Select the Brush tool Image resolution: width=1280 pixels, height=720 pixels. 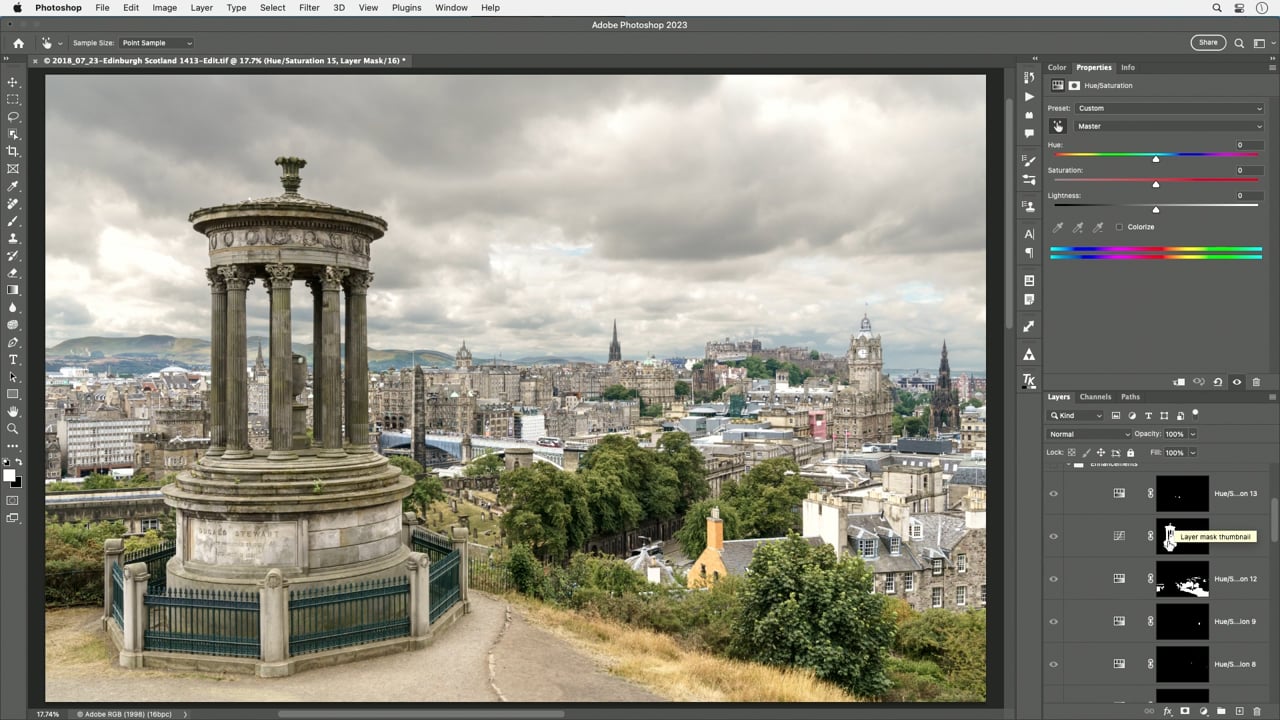(x=13, y=221)
